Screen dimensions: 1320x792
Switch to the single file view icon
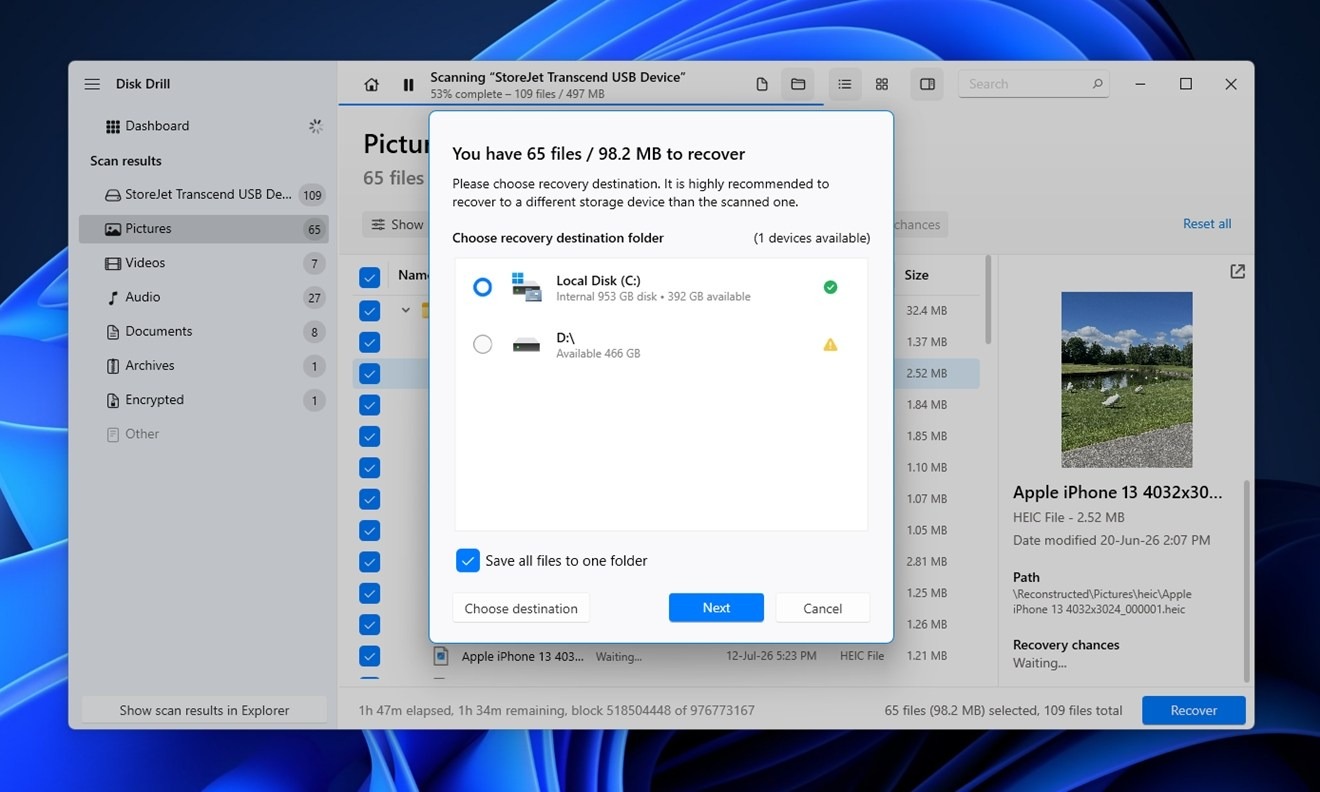pyautogui.click(x=762, y=85)
